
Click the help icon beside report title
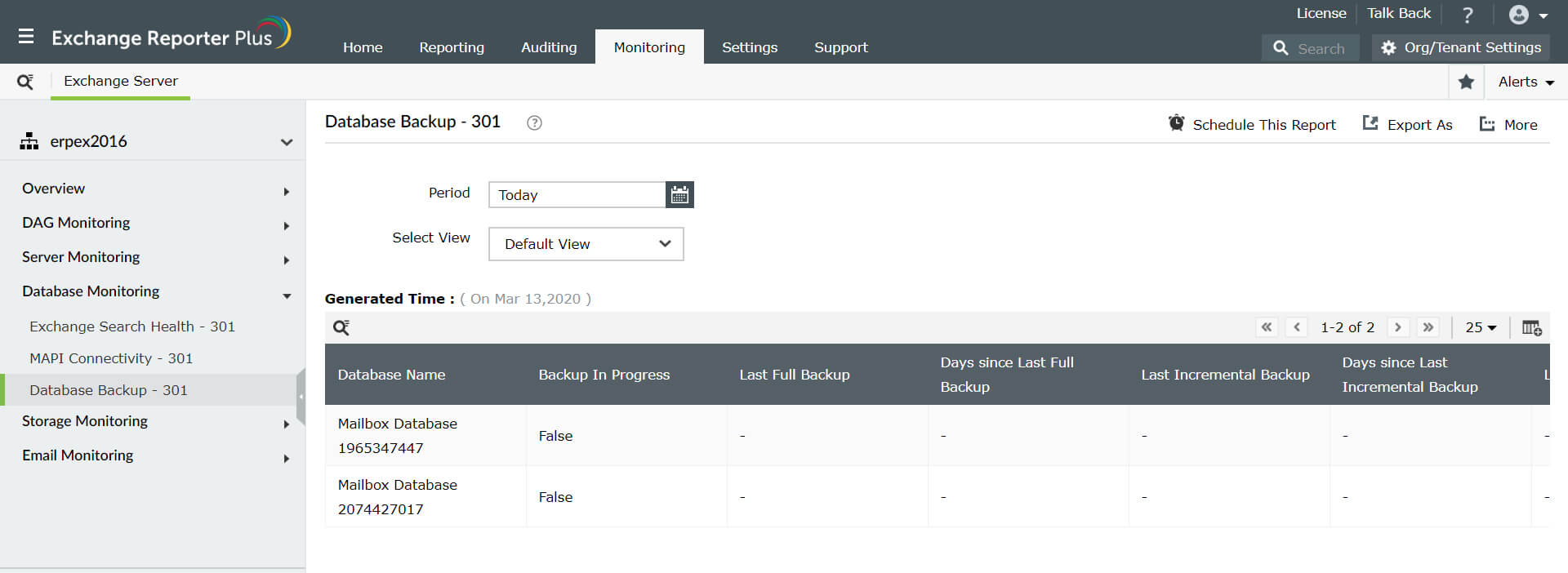pyautogui.click(x=534, y=123)
